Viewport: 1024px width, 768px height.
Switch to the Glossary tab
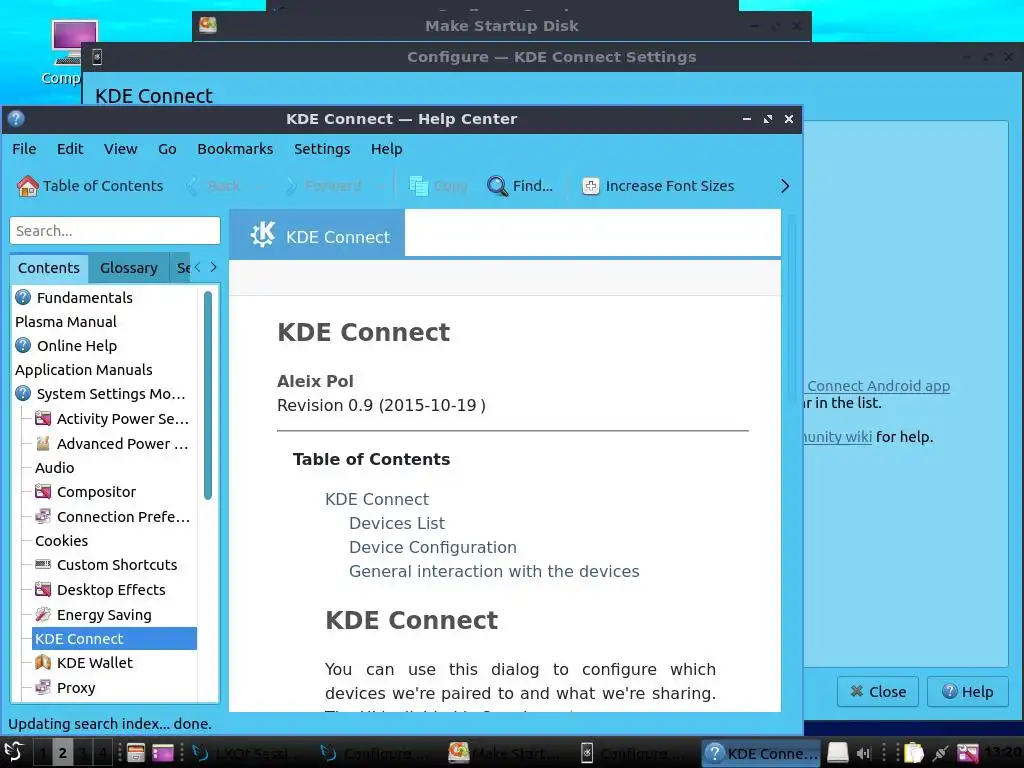pos(129,268)
